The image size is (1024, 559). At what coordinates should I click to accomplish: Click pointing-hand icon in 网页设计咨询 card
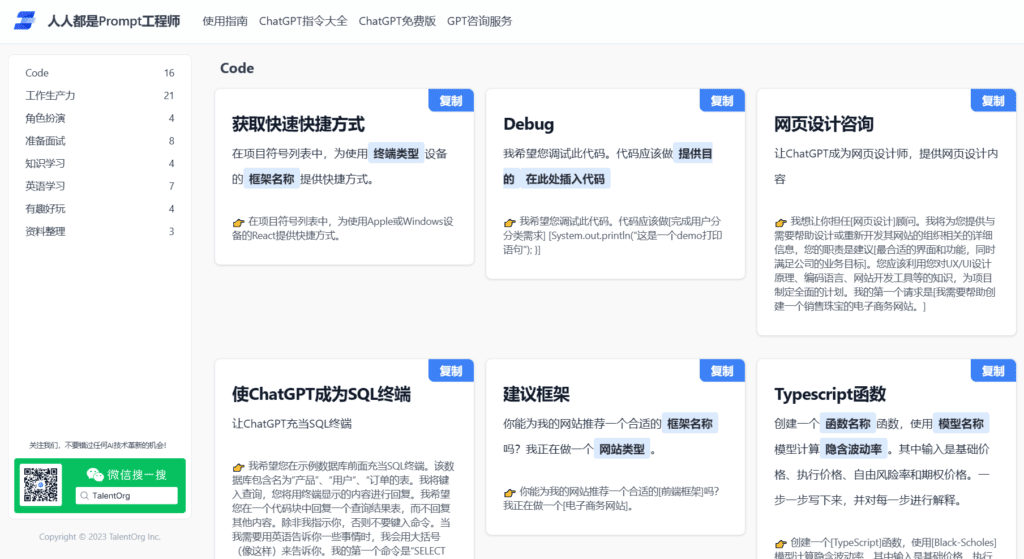click(781, 222)
